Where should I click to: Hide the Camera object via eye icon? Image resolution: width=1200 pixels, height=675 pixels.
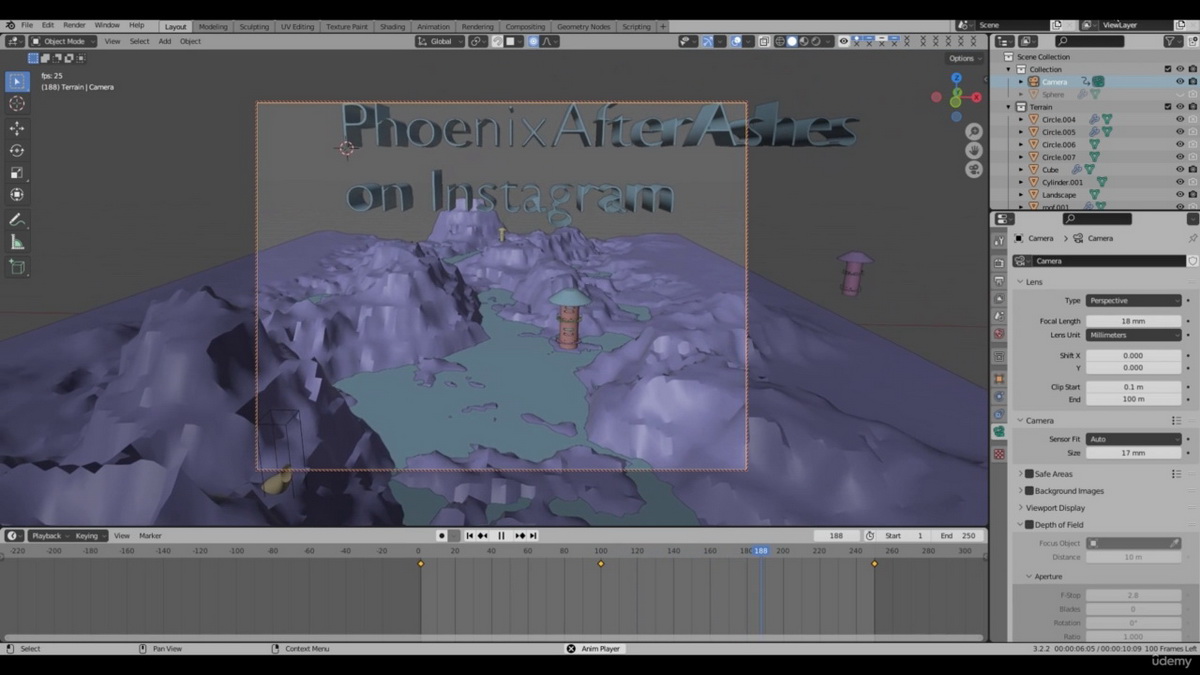pos(1180,82)
